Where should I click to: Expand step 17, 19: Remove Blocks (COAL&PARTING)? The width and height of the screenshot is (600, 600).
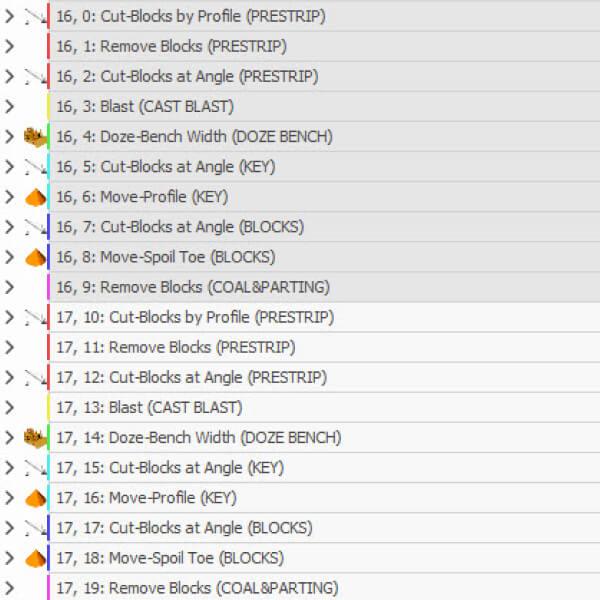pyautogui.click(x=9, y=588)
